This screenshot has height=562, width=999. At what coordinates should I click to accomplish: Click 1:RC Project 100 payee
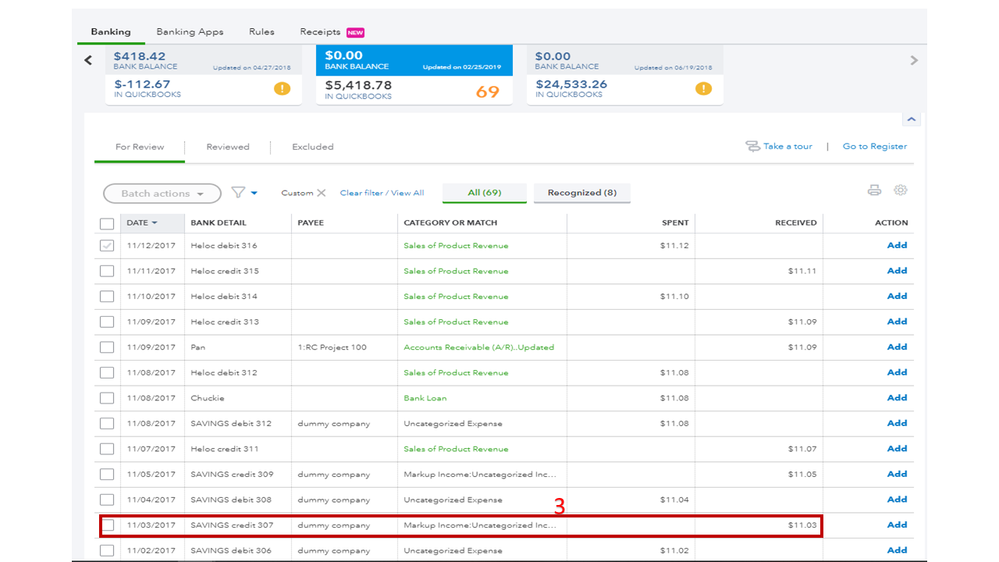coord(332,347)
